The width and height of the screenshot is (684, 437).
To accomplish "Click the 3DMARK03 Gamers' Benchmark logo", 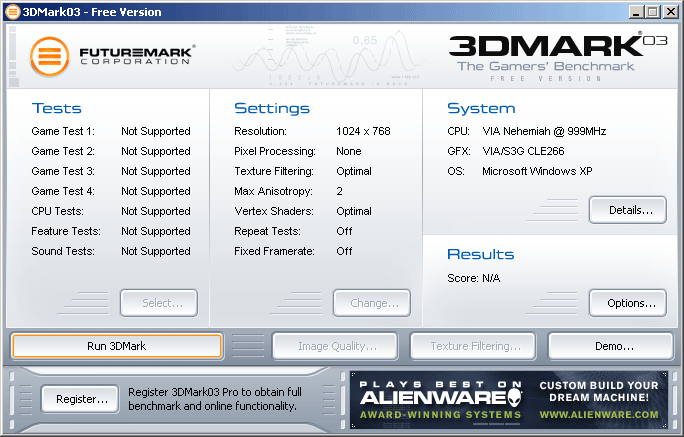I will [557, 57].
